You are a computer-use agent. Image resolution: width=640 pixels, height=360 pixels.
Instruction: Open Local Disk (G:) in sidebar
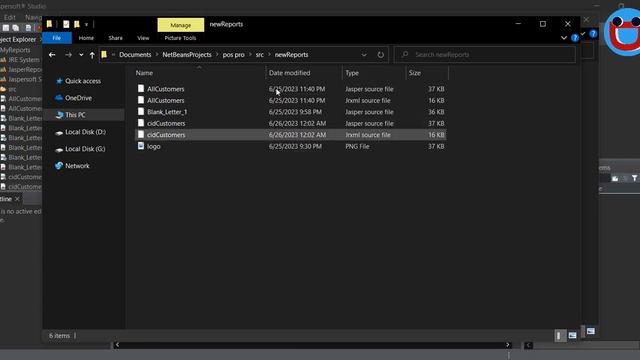85,149
